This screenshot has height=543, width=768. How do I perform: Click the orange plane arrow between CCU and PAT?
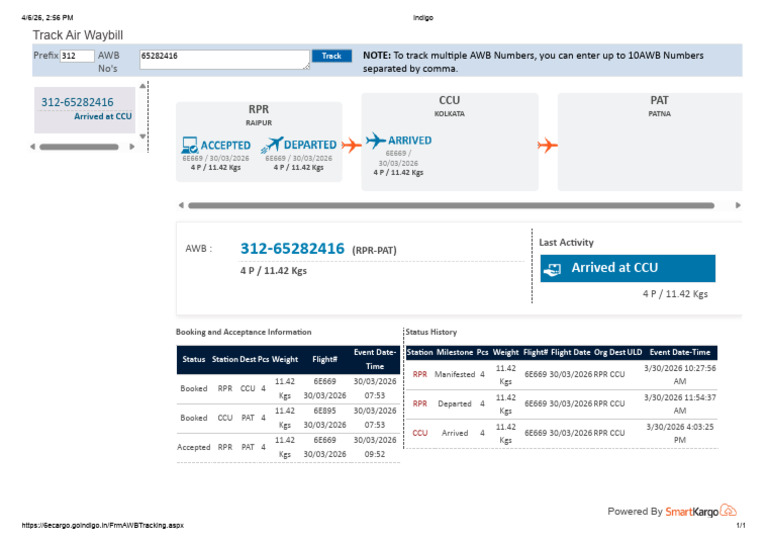point(547,145)
